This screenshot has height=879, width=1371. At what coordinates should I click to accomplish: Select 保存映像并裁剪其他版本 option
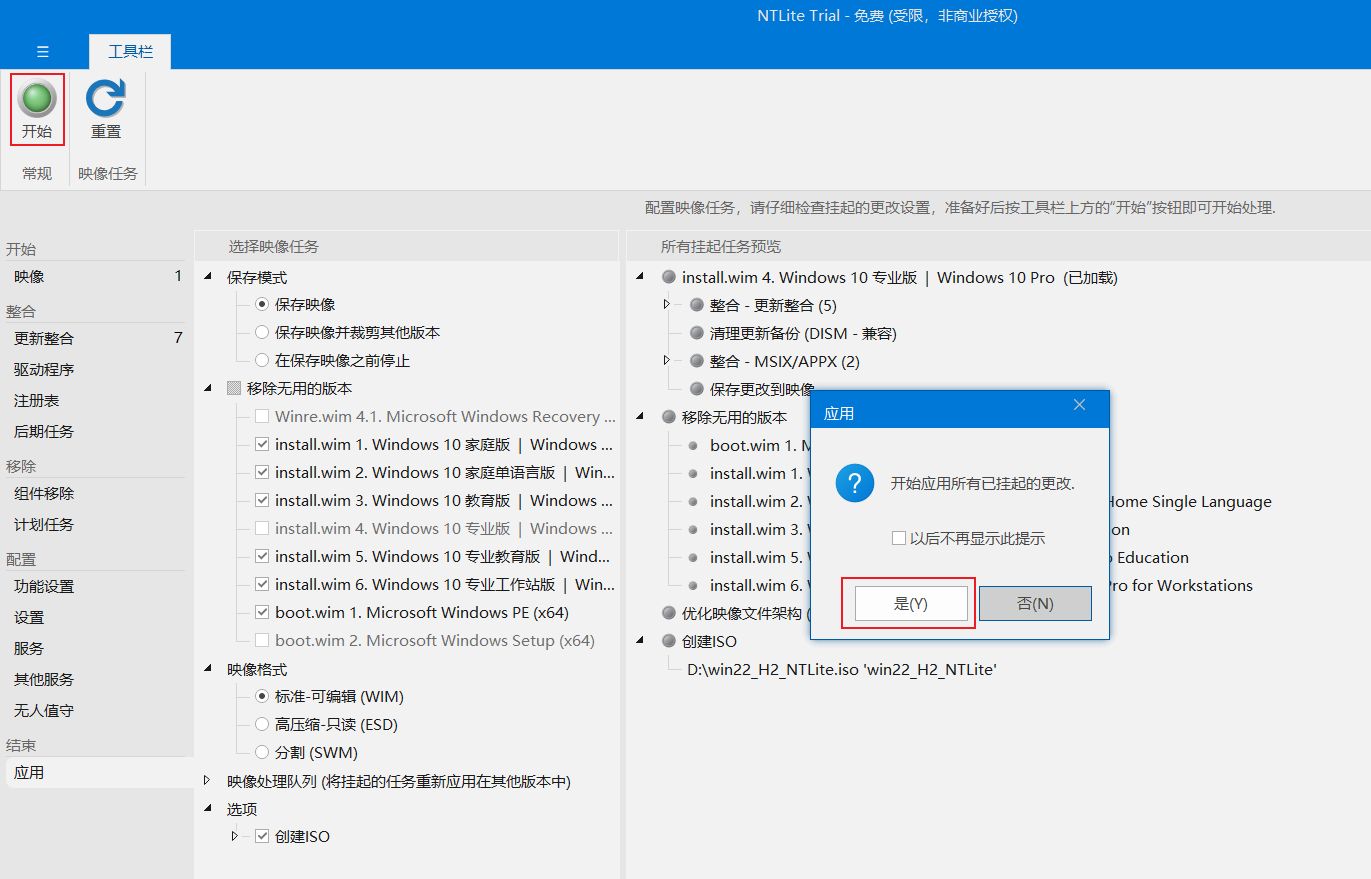262,332
